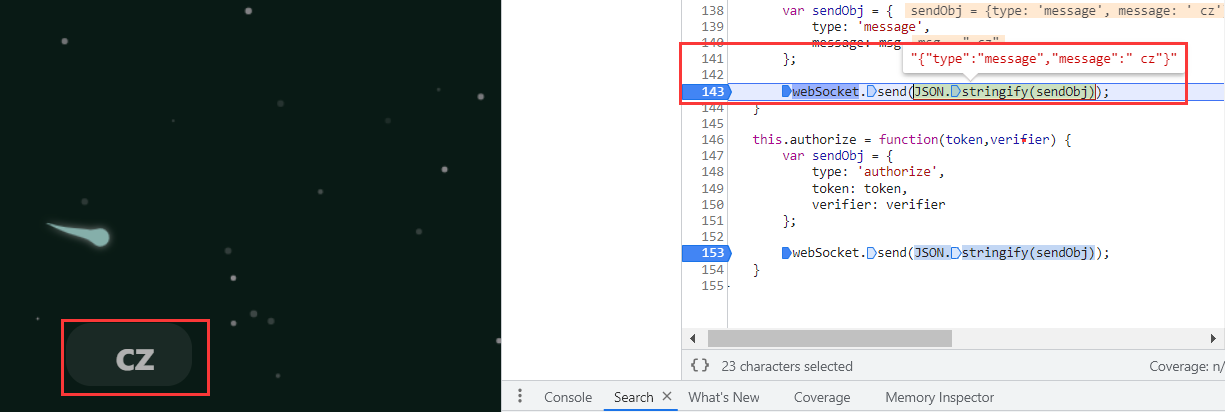This screenshot has width=1225, height=412.
Task: Click inline breakpoint marker before stringify on line 153
Action: click(x=955, y=252)
